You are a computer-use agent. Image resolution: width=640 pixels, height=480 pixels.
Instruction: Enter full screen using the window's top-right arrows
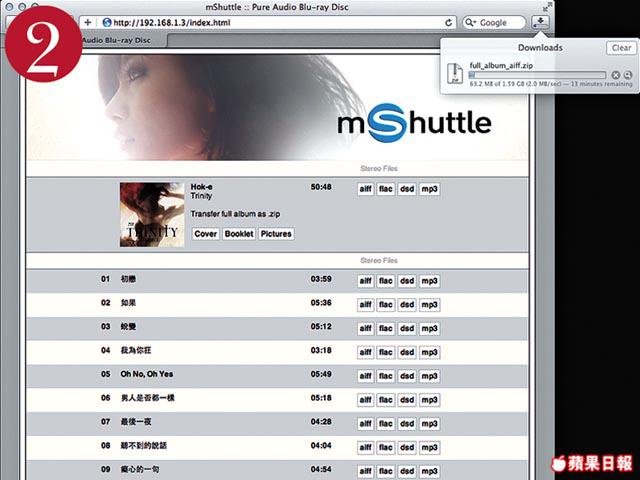(x=548, y=6)
